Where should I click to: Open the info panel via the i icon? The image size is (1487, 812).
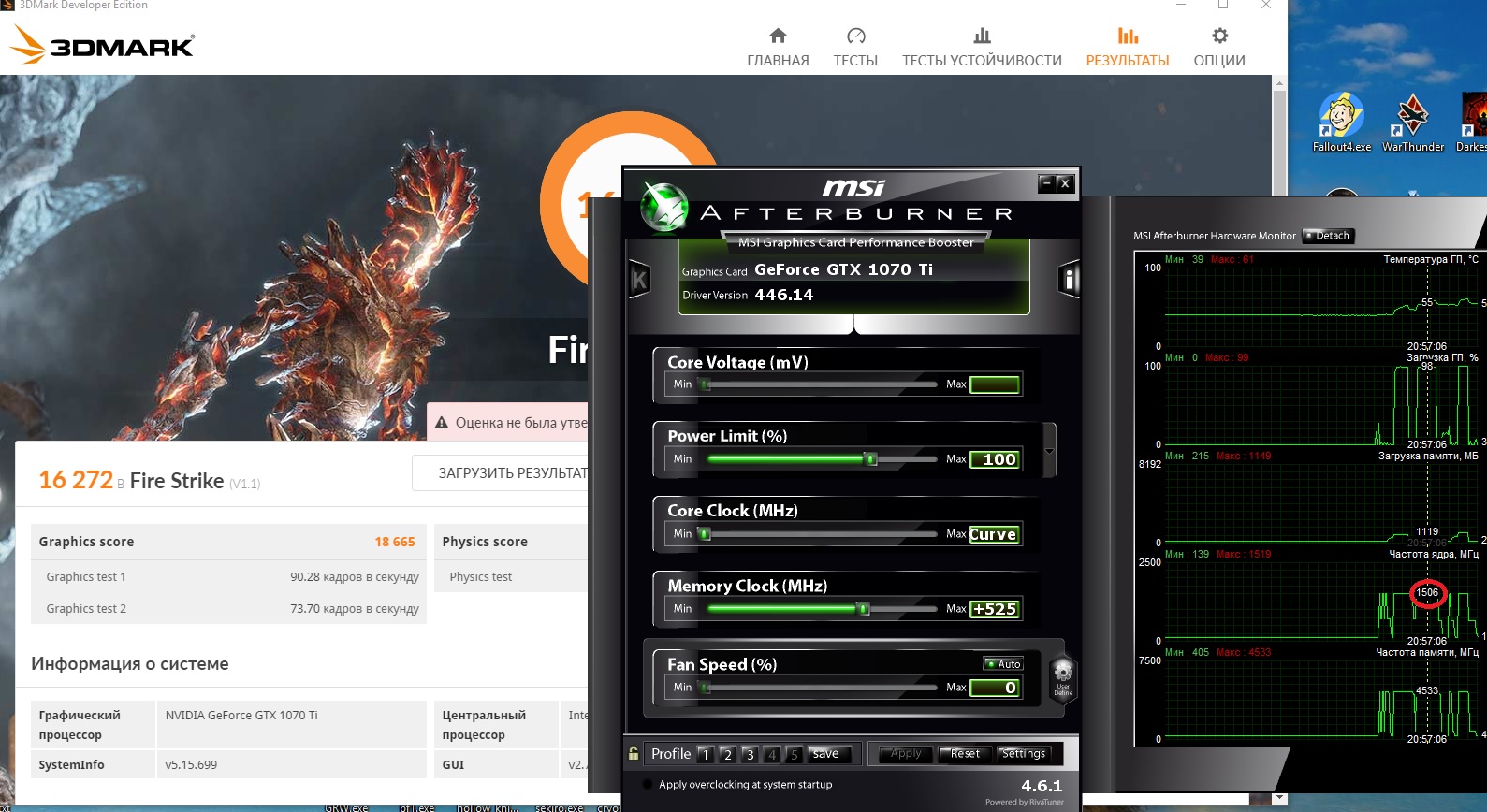point(1069,279)
